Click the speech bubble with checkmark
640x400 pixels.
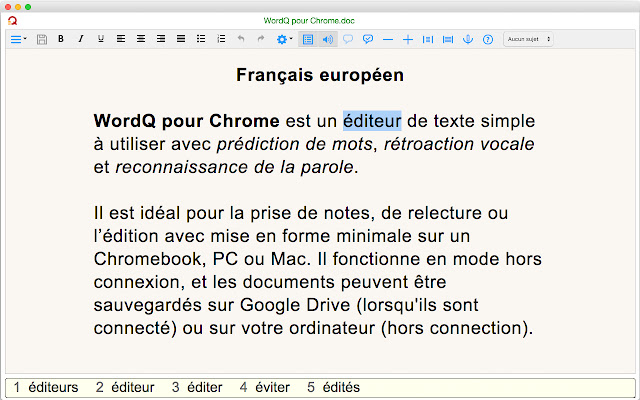(x=368, y=39)
